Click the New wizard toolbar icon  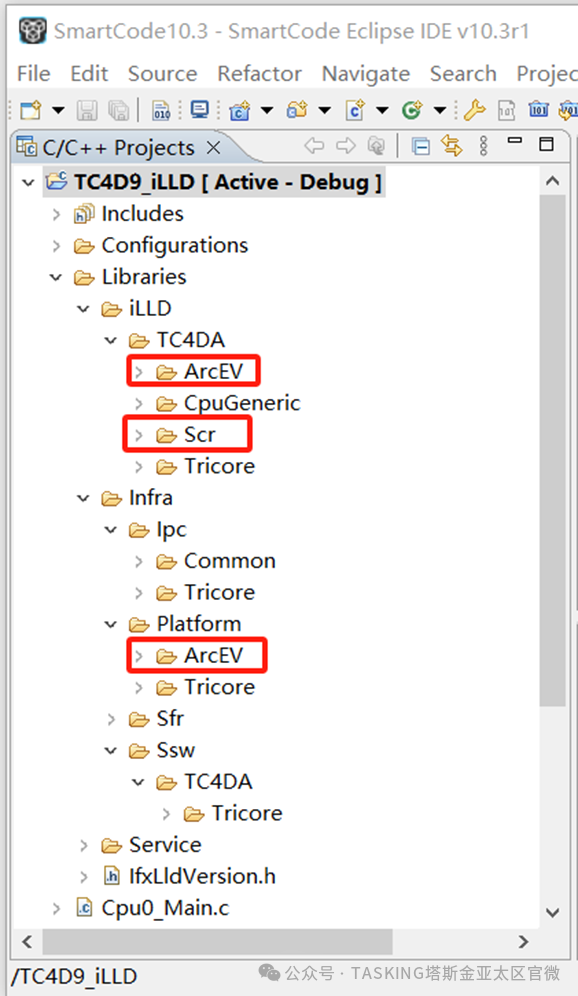[x=30, y=110]
